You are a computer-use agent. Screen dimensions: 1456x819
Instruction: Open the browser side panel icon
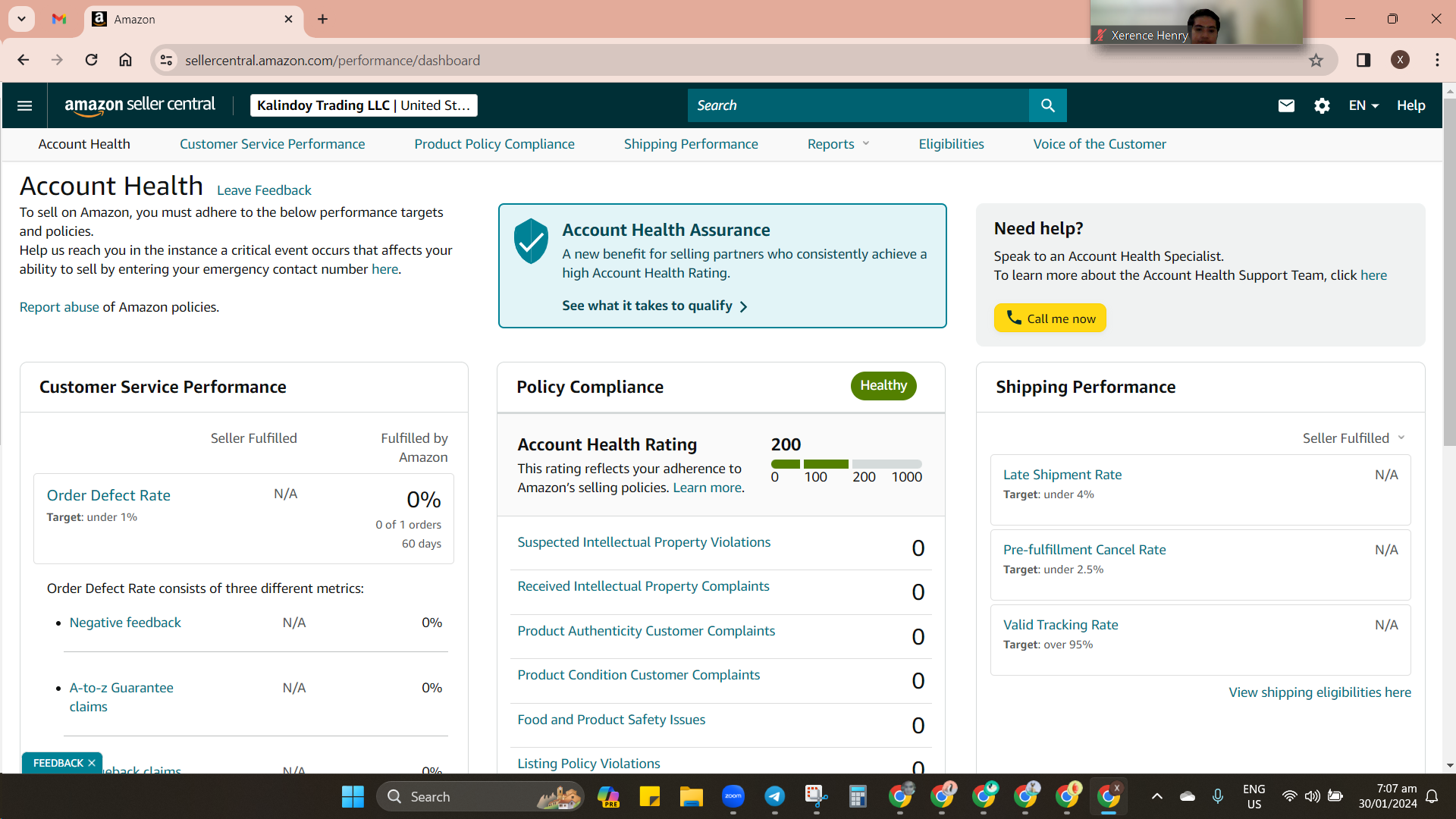click(x=1363, y=61)
